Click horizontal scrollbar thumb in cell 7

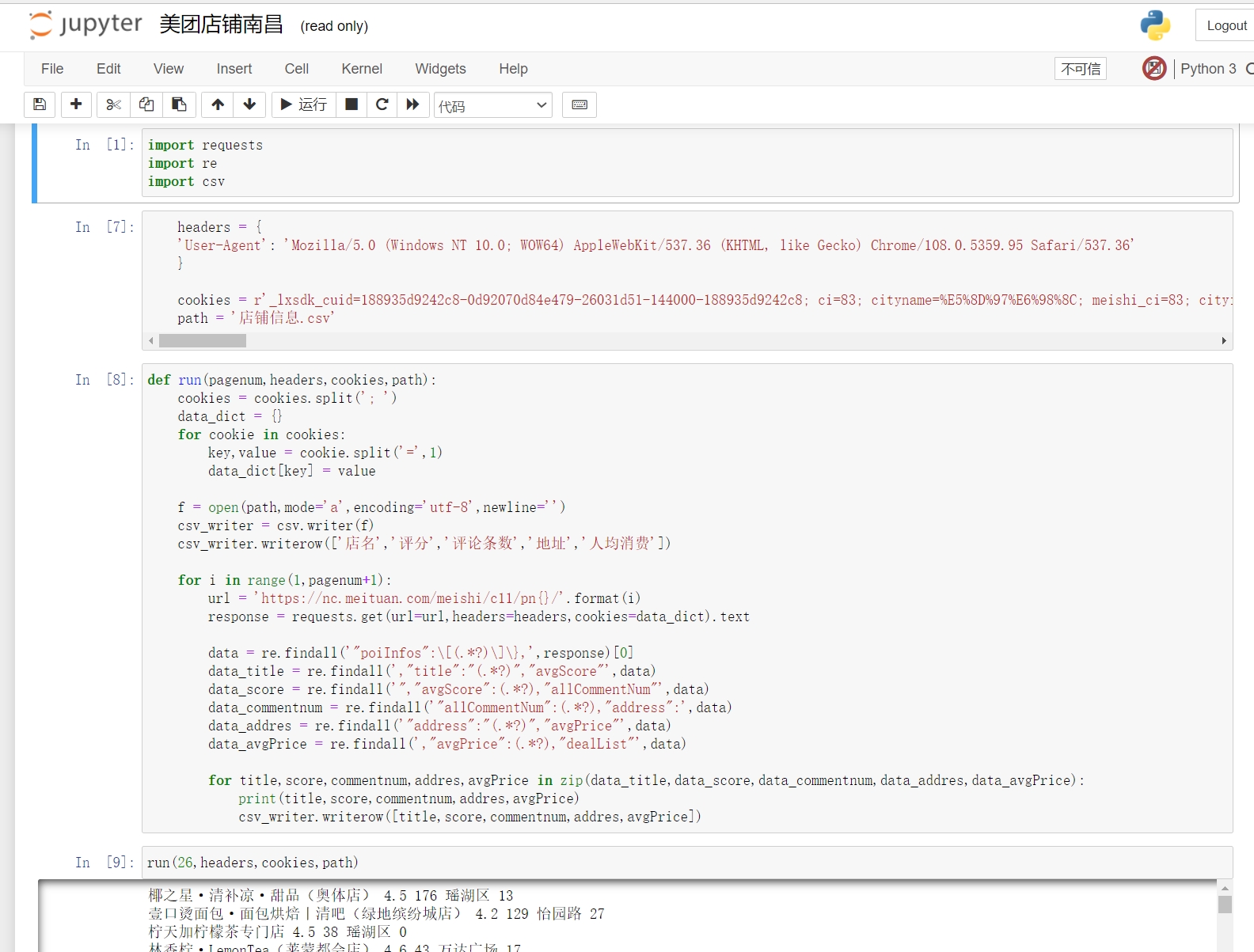click(203, 340)
